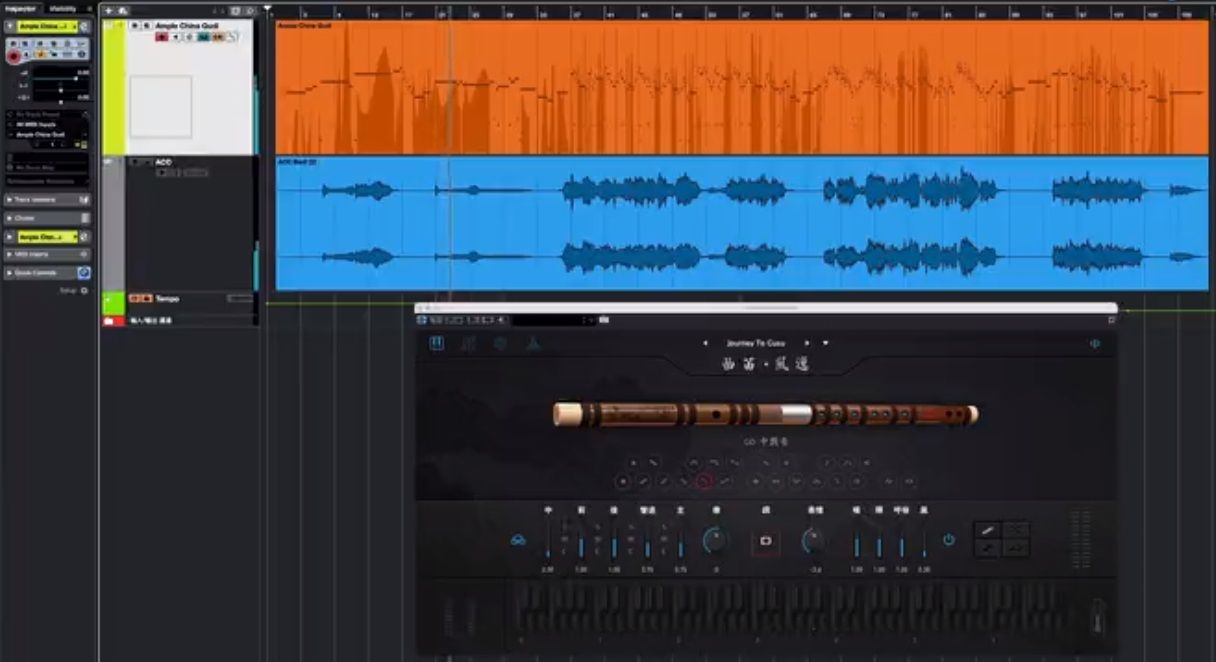Screen dimensions: 1216x662
Task: Adjust the plugin knob showing value -3.4
Action: click(x=814, y=541)
